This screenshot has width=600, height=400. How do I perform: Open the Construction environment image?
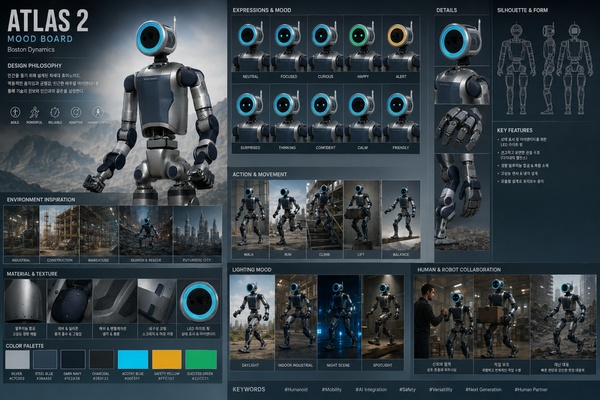[x=60, y=231]
